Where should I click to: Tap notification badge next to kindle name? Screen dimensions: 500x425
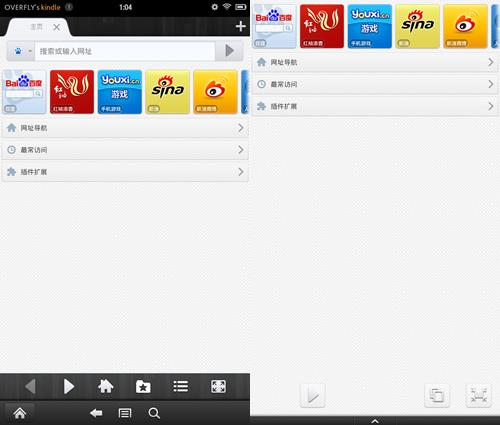pos(69,7)
